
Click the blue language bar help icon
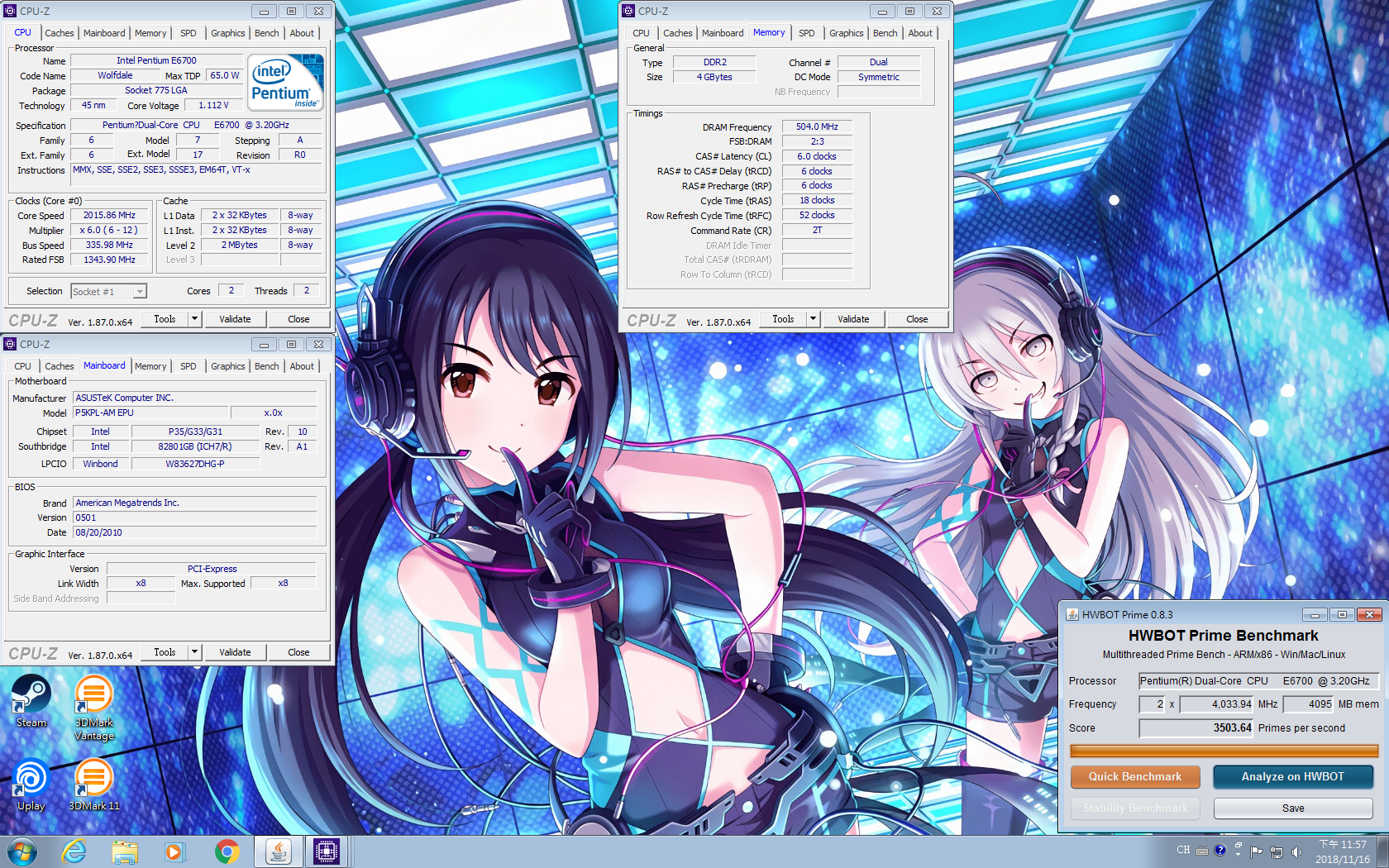click(x=1220, y=850)
